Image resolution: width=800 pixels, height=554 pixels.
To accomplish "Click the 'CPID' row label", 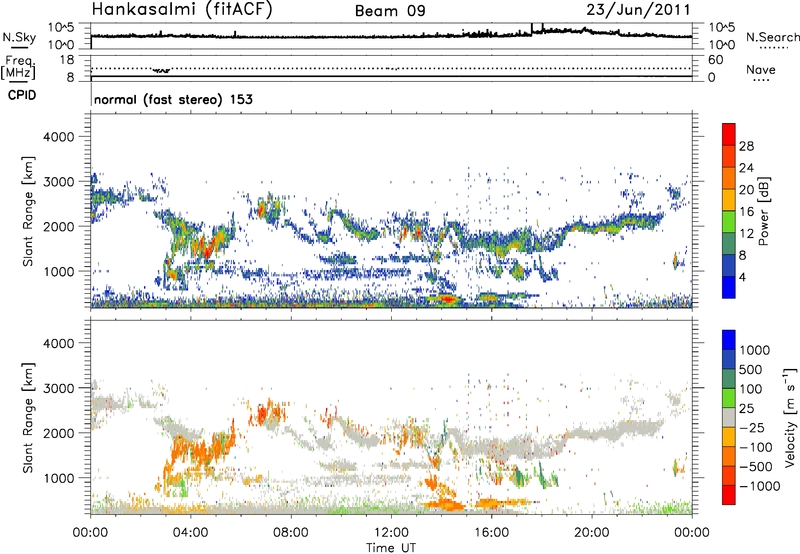I will tap(22, 95).
